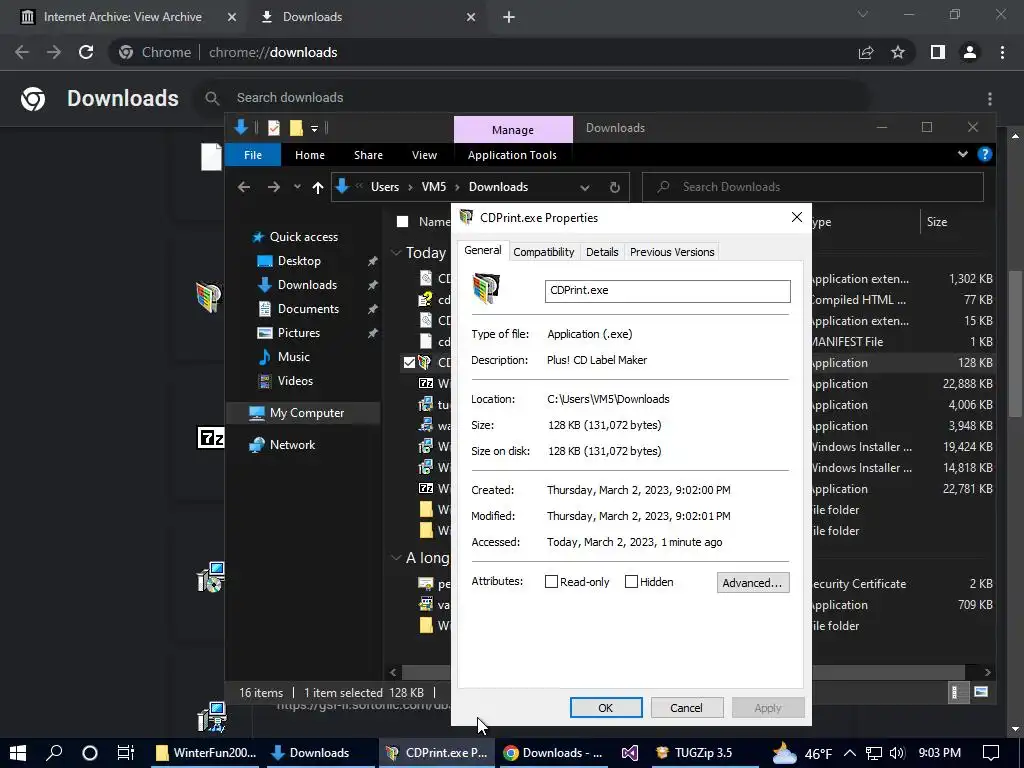Click the Users breadcrumb segment
This screenshot has height=768, width=1024.
click(x=385, y=187)
